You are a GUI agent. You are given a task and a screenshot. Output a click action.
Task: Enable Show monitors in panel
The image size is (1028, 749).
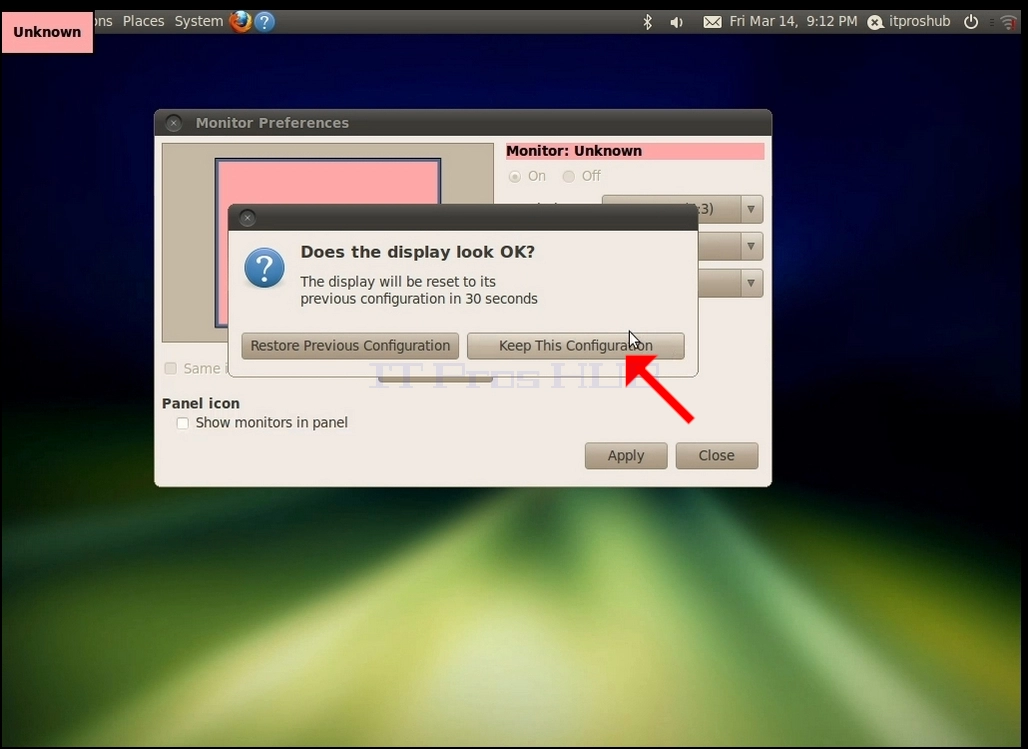[x=182, y=423]
